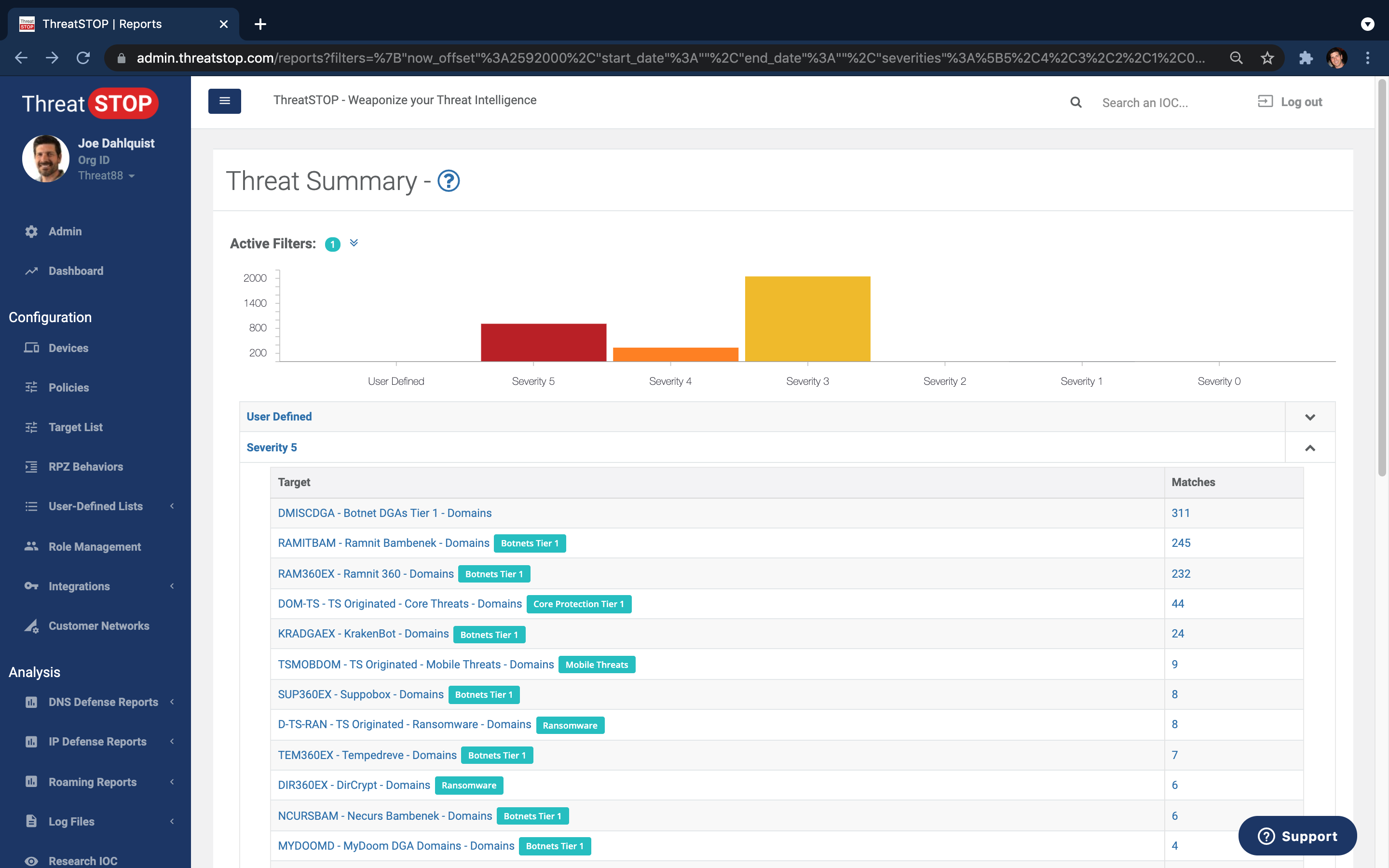The image size is (1389, 868).
Task: Click the Policies sliders icon
Action: click(31, 388)
